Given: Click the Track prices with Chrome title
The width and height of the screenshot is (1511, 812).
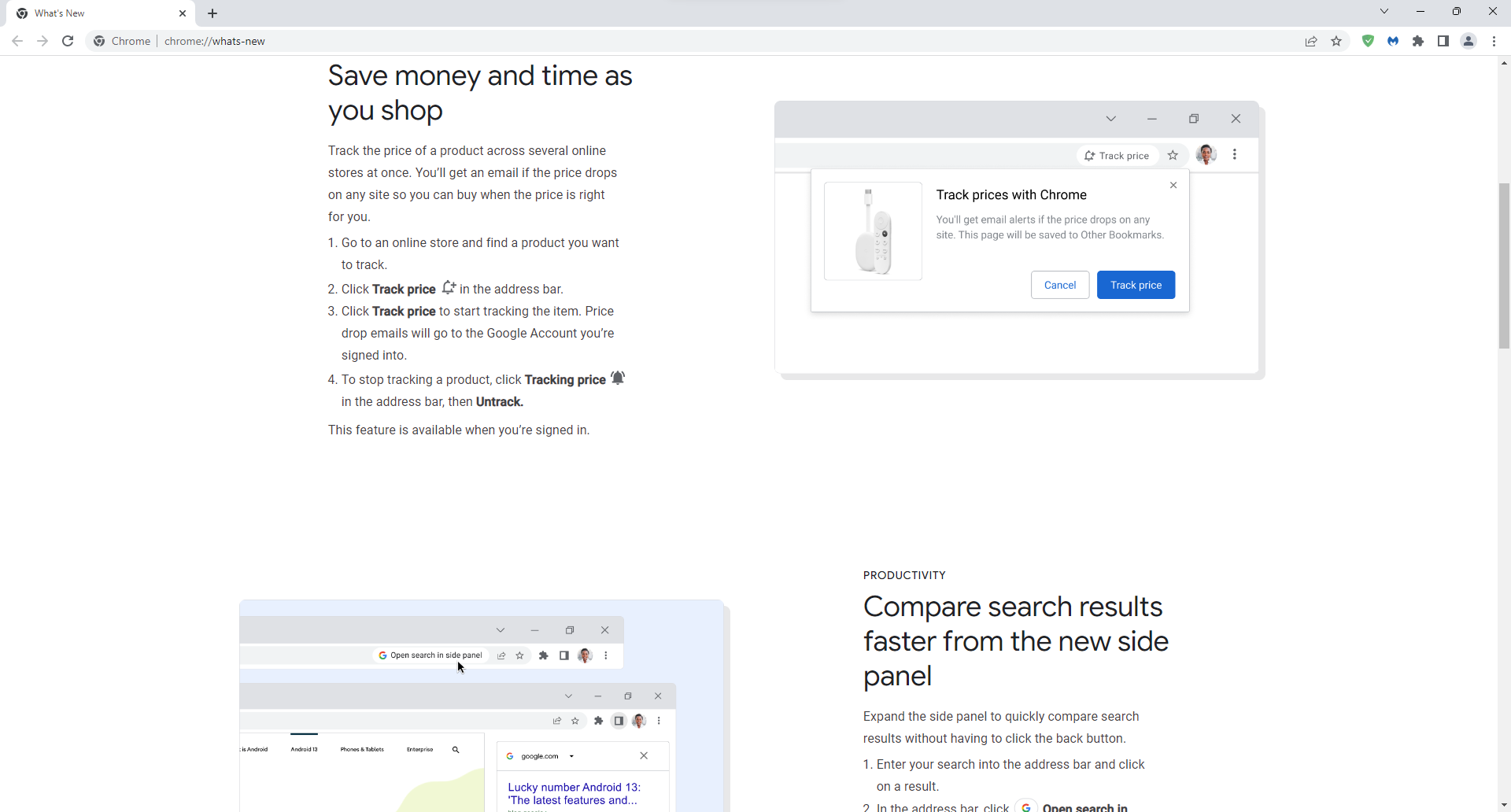Looking at the screenshot, I should (x=1011, y=195).
